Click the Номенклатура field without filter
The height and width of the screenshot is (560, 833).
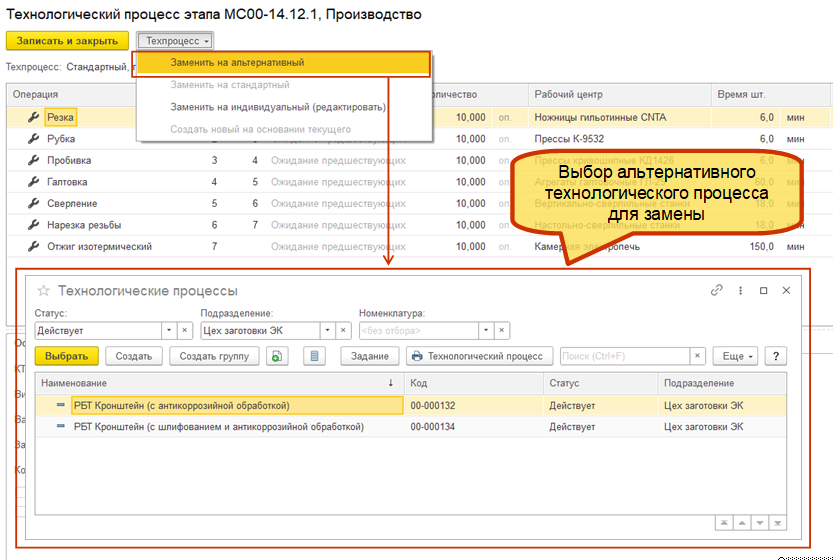click(x=419, y=330)
